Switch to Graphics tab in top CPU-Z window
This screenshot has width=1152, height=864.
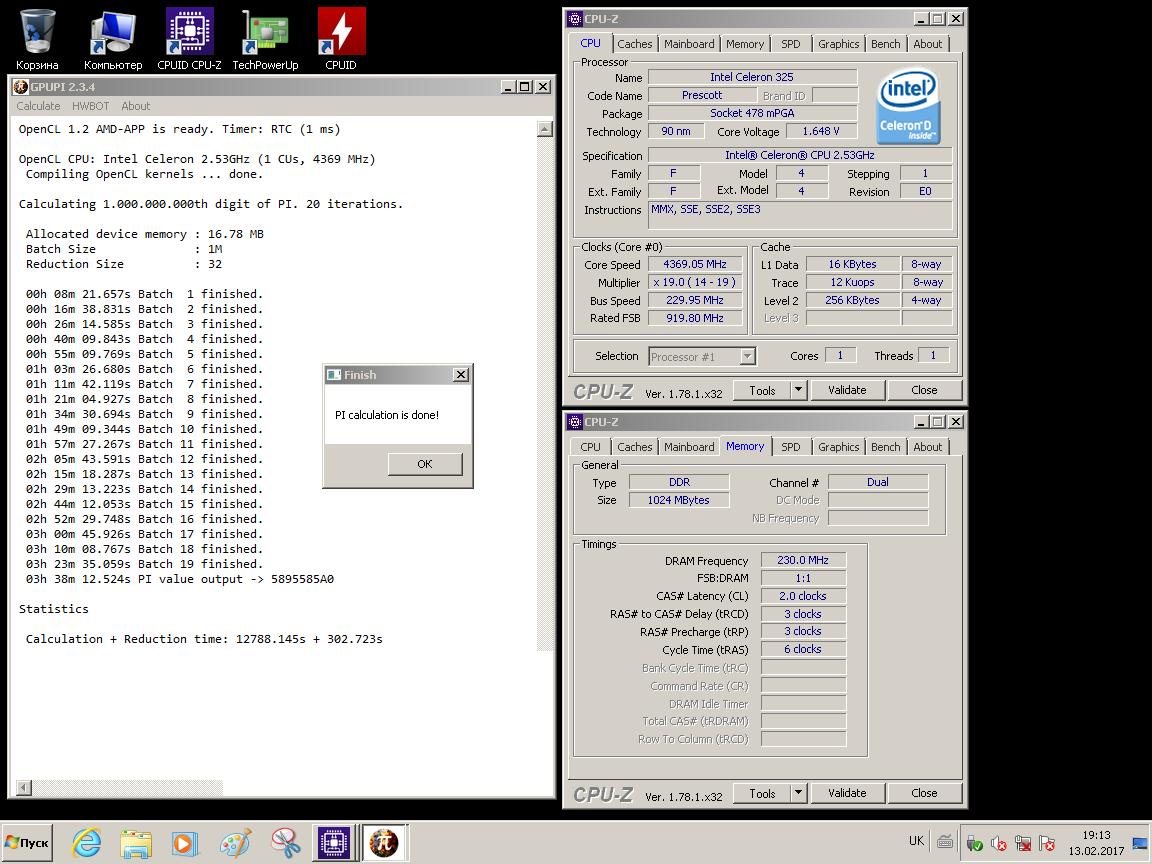tap(838, 44)
